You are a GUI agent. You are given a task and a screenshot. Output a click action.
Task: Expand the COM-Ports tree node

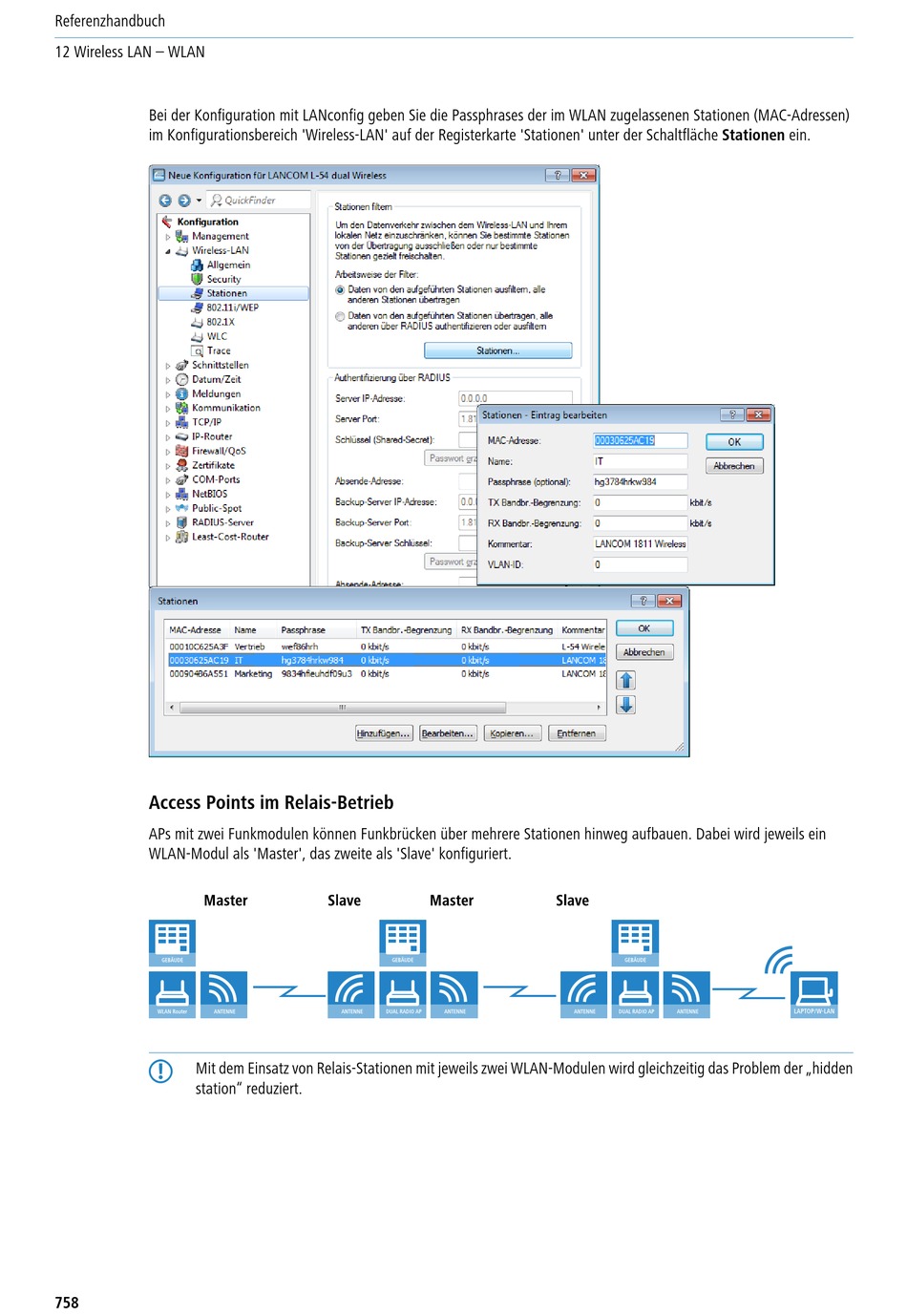coord(168,480)
